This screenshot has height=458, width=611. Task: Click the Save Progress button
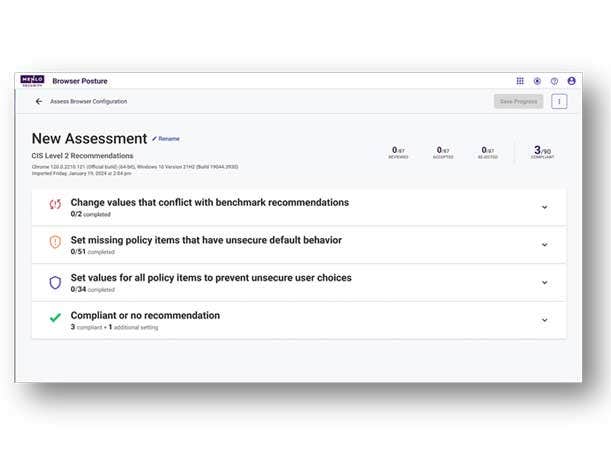519,101
